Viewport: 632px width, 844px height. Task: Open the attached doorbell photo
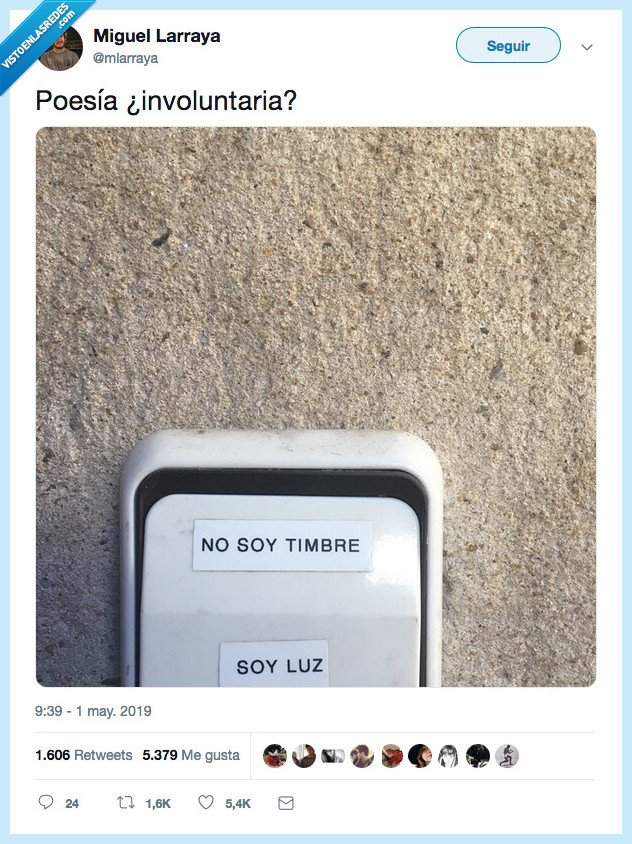tap(316, 406)
